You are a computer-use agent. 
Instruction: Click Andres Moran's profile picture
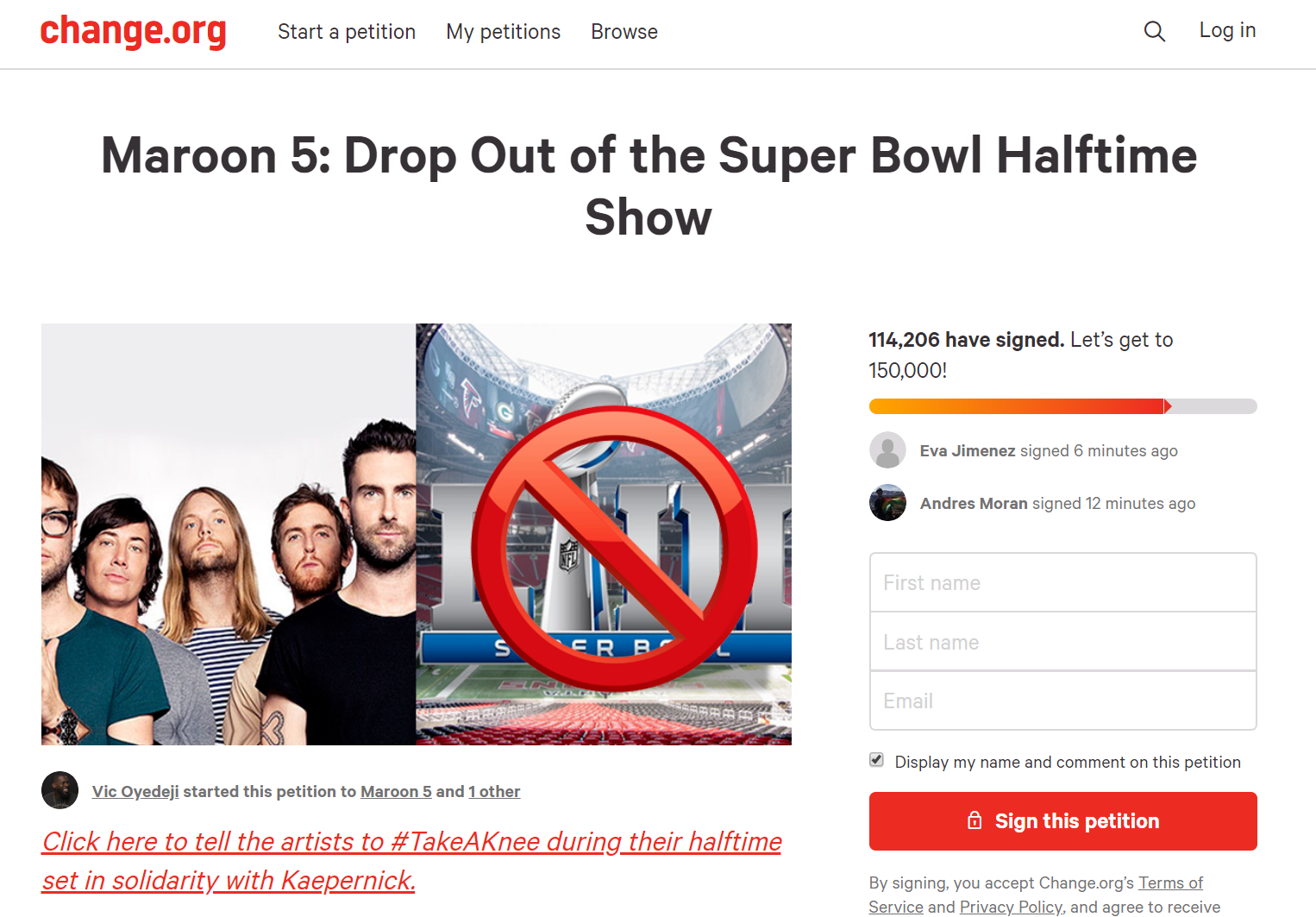point(887,503)
